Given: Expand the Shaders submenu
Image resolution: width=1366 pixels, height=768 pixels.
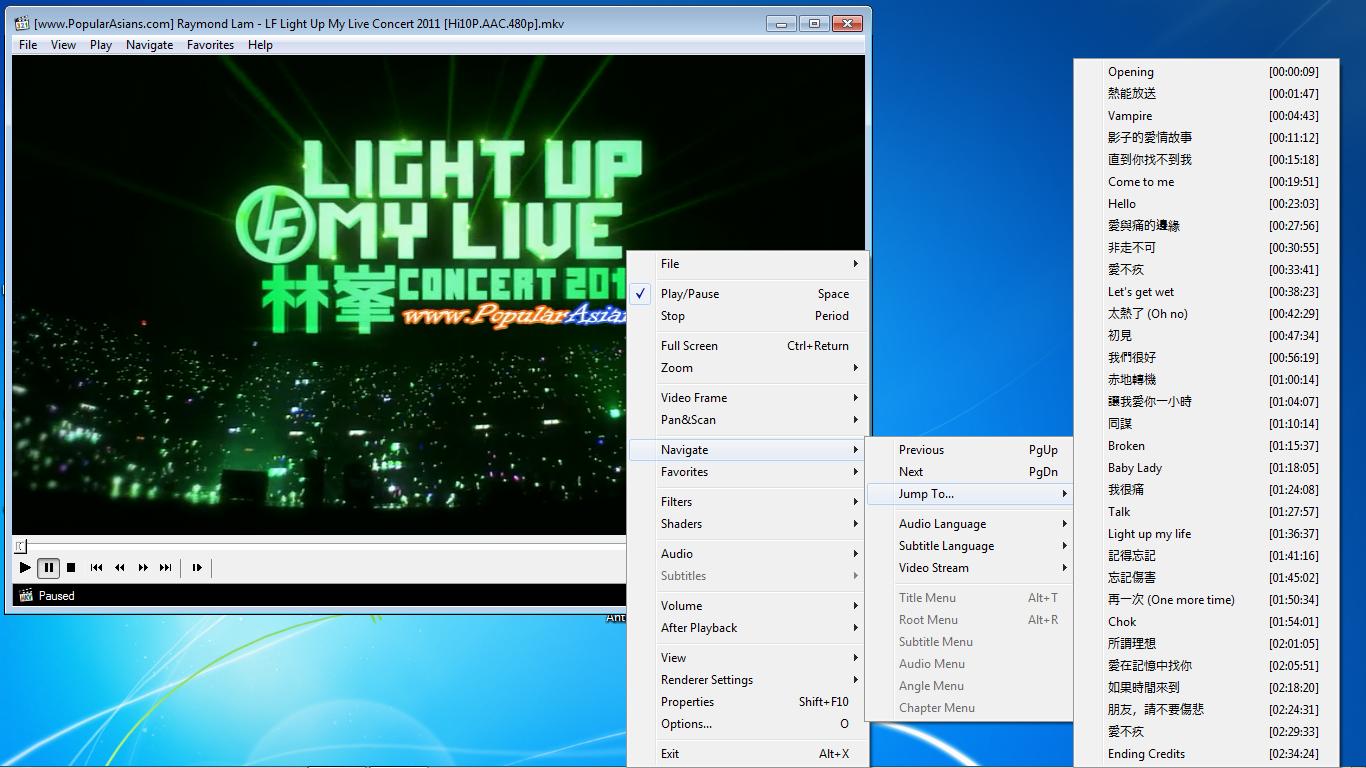Looking at the screenshot, I should (x=747, y=524).
